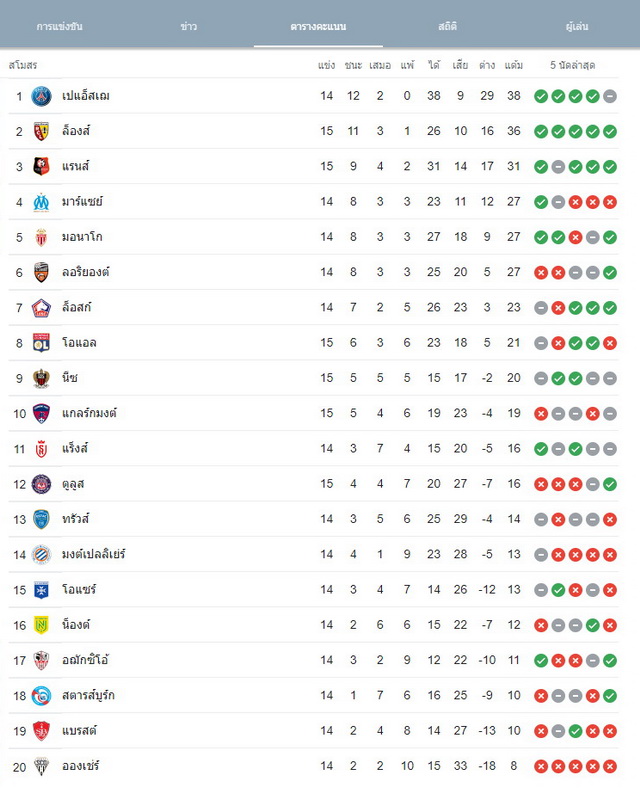
Task: Click PSG's most recent draw result icon
Action: point(610,96)
